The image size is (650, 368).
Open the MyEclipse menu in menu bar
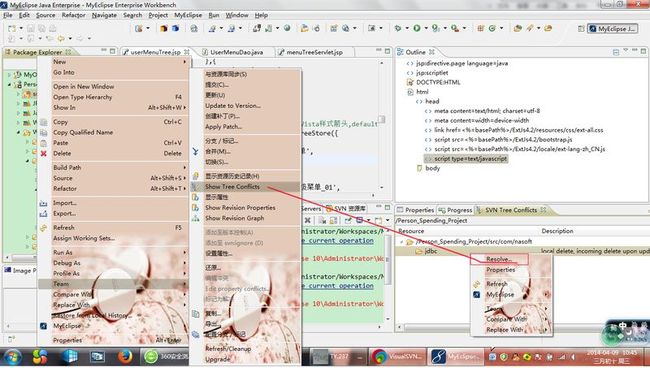pyautogui.click(x=188, y=15)
